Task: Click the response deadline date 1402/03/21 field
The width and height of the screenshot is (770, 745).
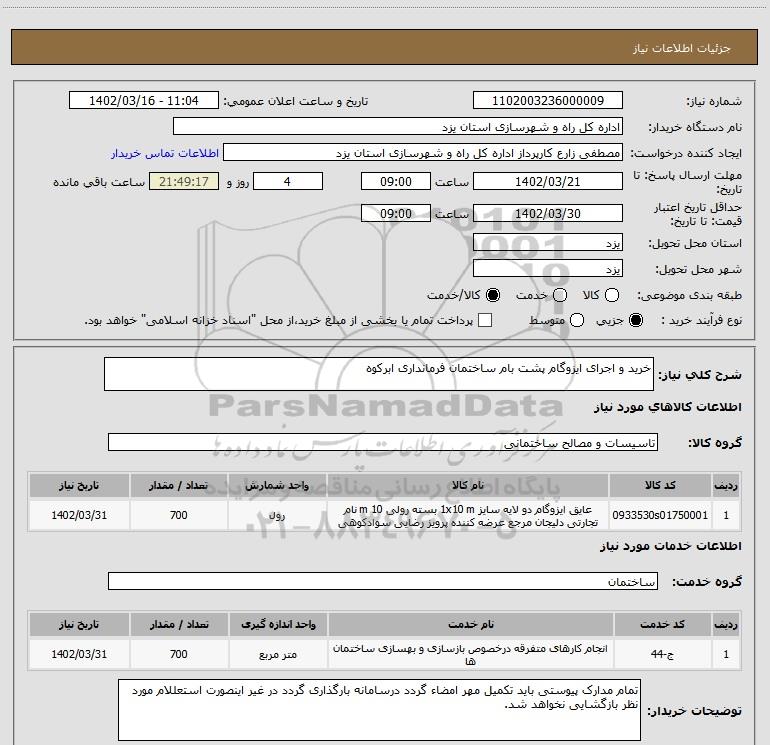Action: (x=548, y=181)
